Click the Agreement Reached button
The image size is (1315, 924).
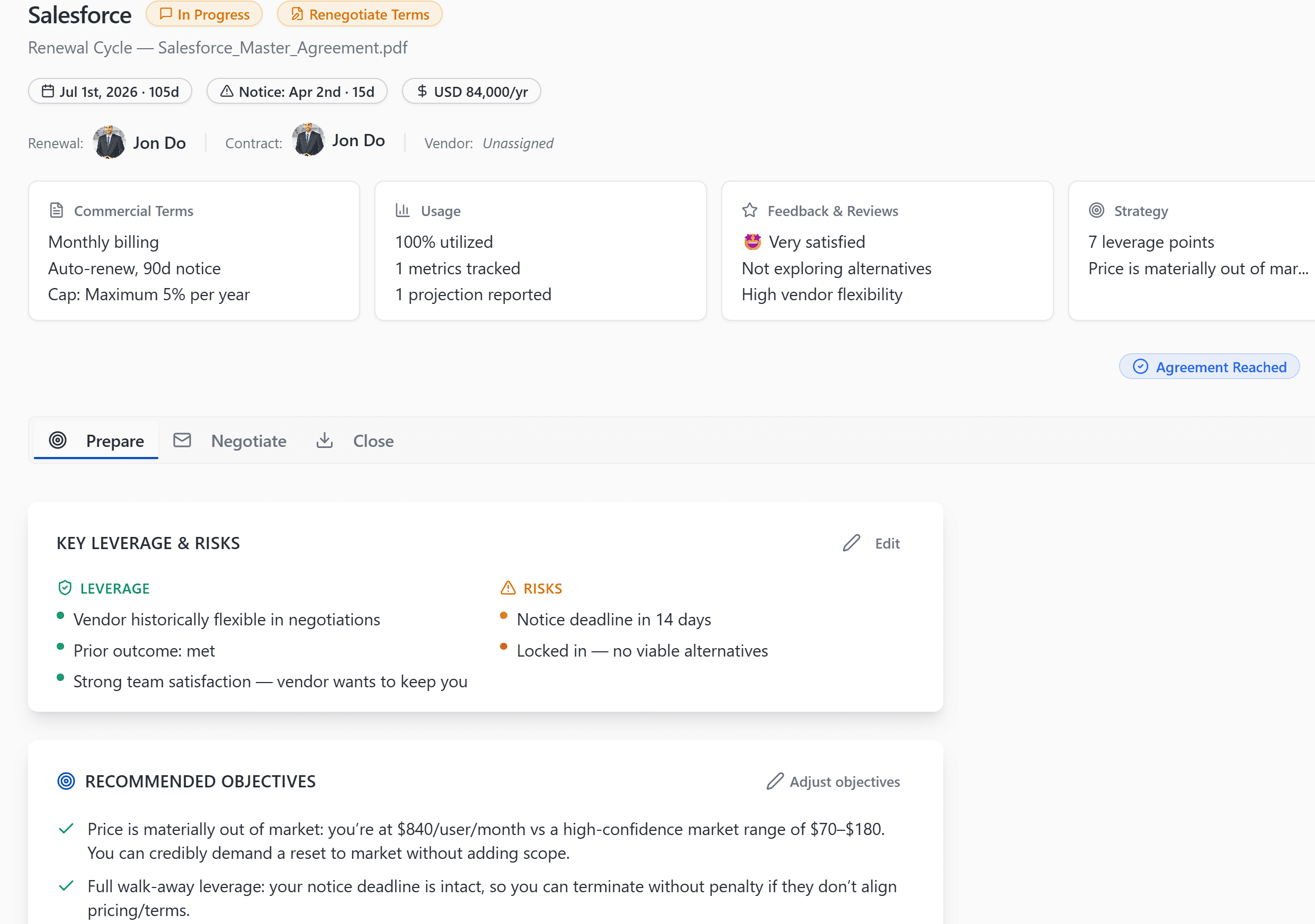coord(1209,367)
